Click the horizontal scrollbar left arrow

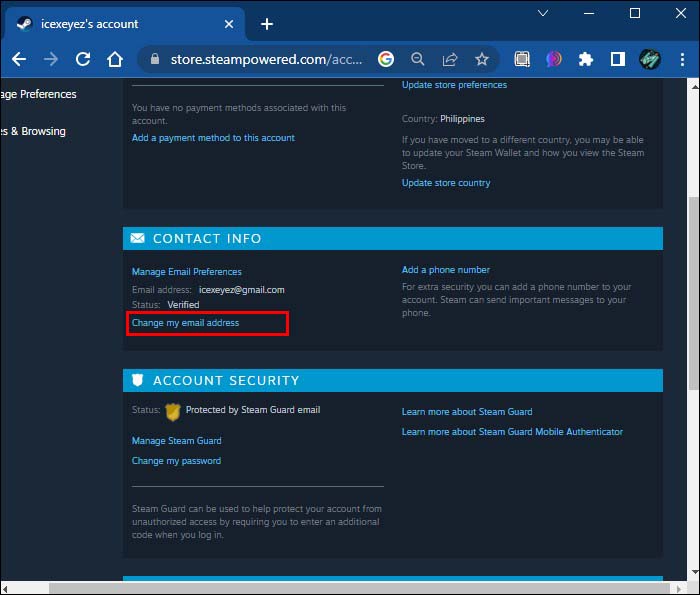[x=5, y=589]
